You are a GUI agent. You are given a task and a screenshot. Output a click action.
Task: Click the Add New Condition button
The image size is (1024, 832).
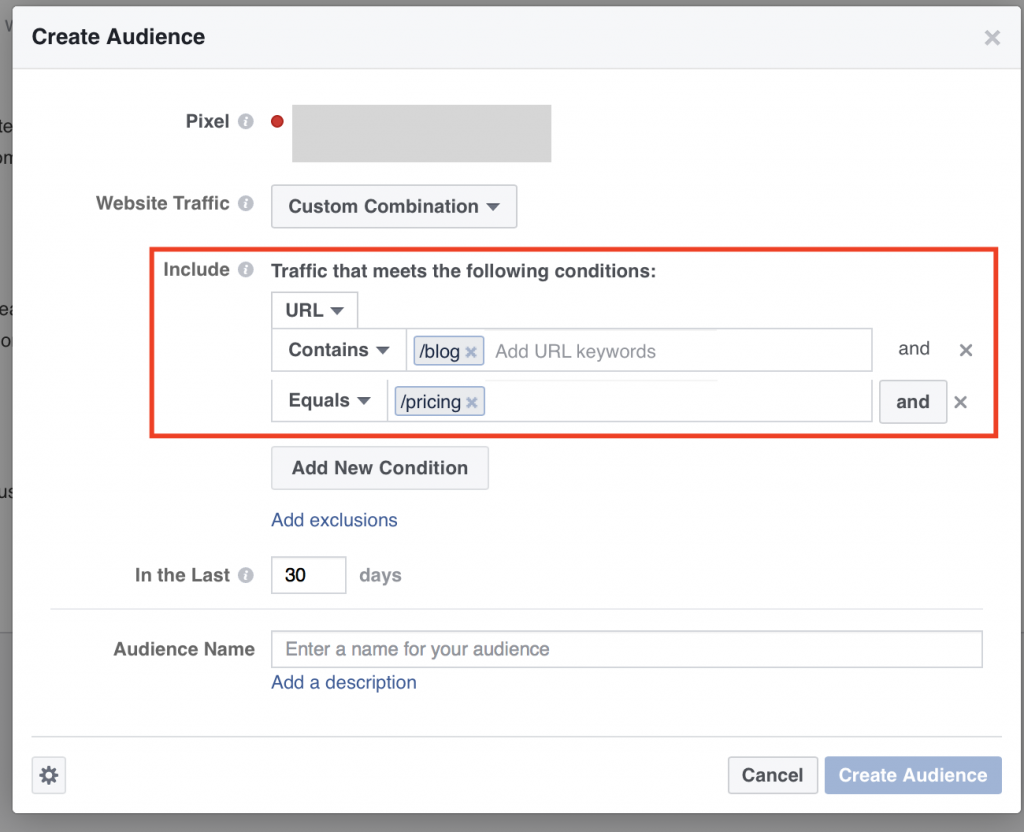coord(379,467)
